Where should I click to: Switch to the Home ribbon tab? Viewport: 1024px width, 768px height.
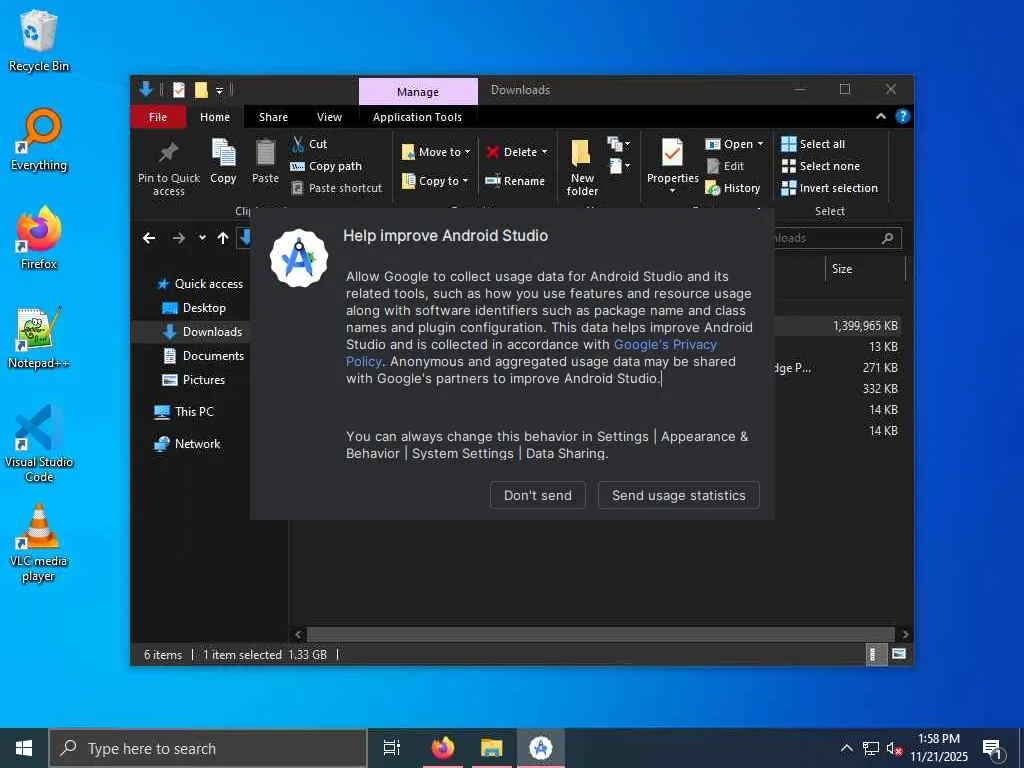(x=215, y=117)
